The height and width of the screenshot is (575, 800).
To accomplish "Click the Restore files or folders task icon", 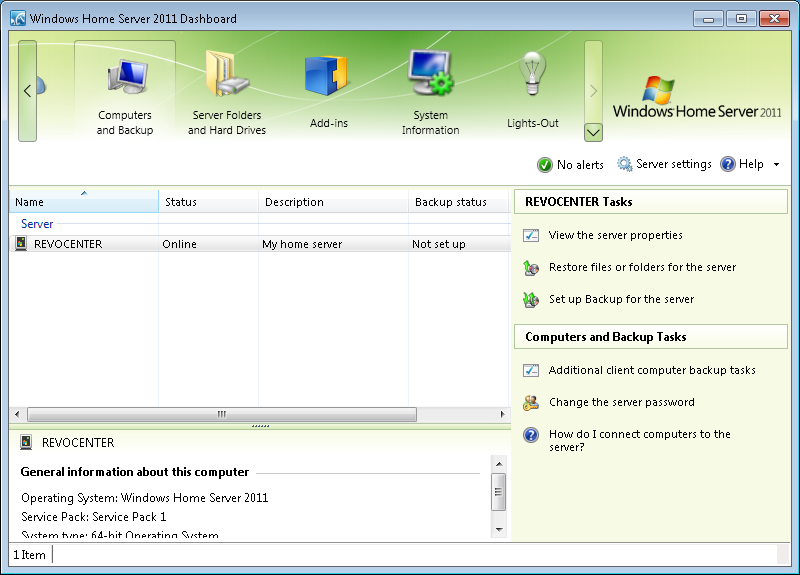I will [531, 267].
